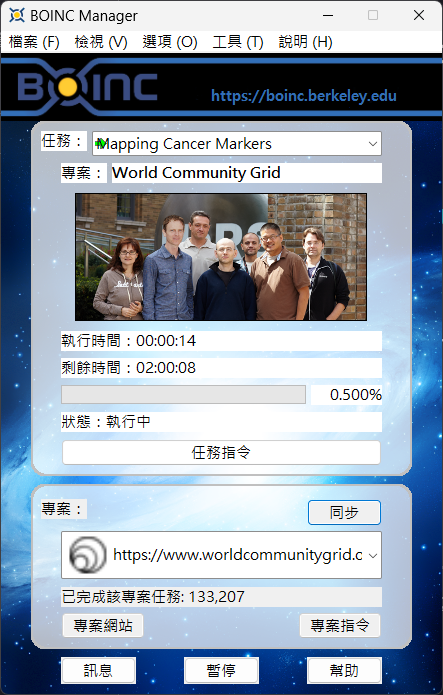Open the 選項 (O) menu
The height and width of the screenshot is (695, 443).
pos(170,42)
